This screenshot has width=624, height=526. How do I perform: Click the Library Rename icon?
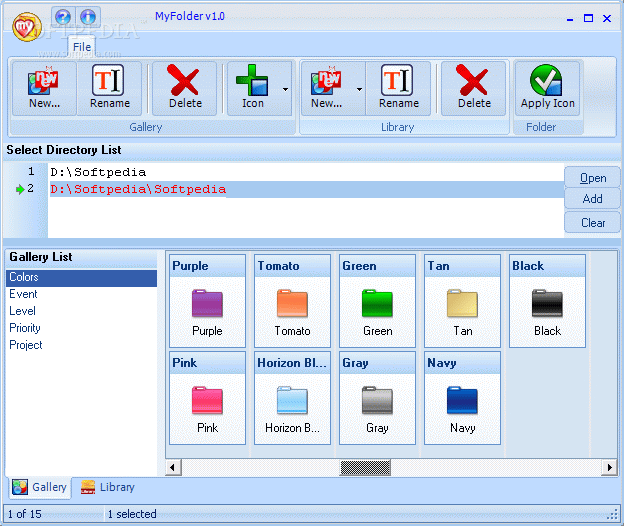tap(397, 80)
